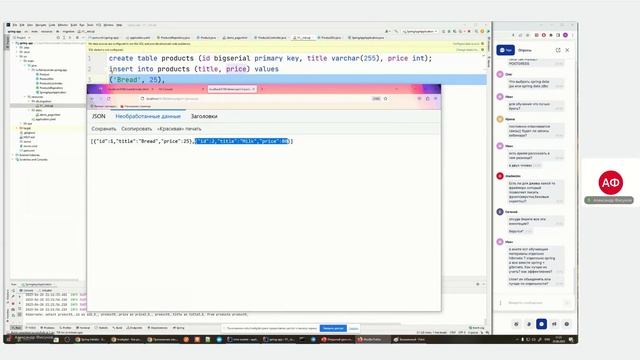The image size is (640, 360).
Task: Click the «Красивая» печать button
Action: click(179, 129)
